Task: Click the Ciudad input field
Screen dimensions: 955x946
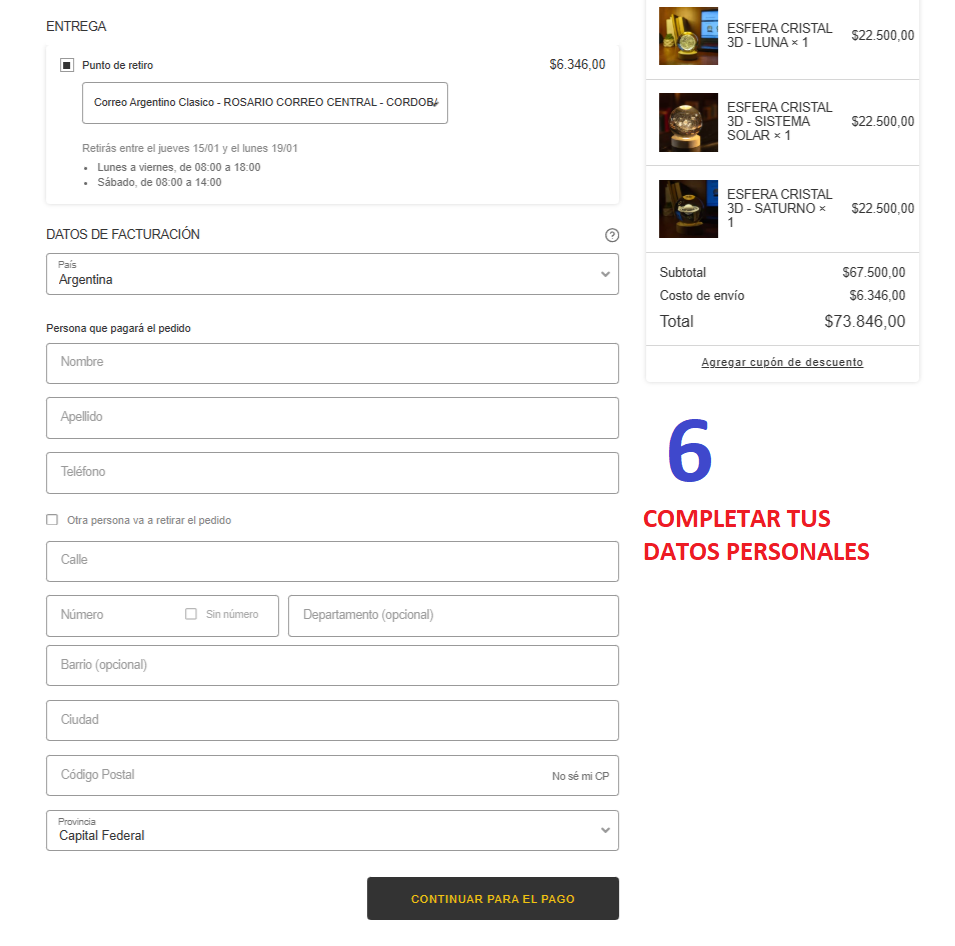Action: (x=332, y=720)
